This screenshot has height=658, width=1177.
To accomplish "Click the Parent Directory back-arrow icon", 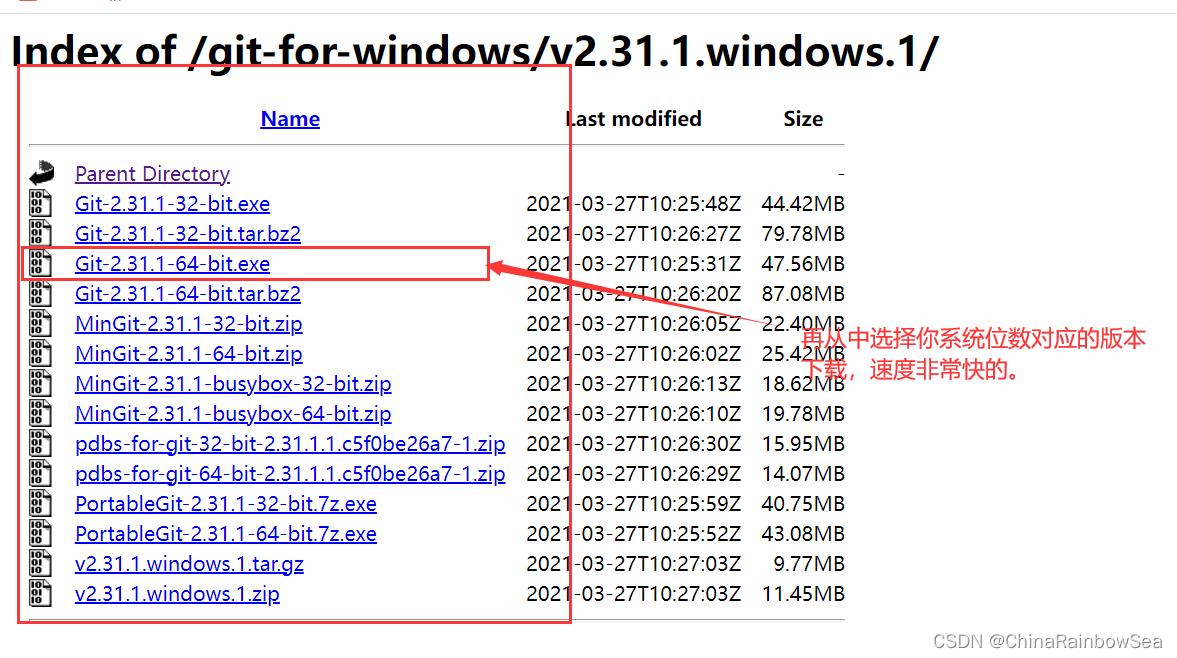I will (x=42, y=173).
